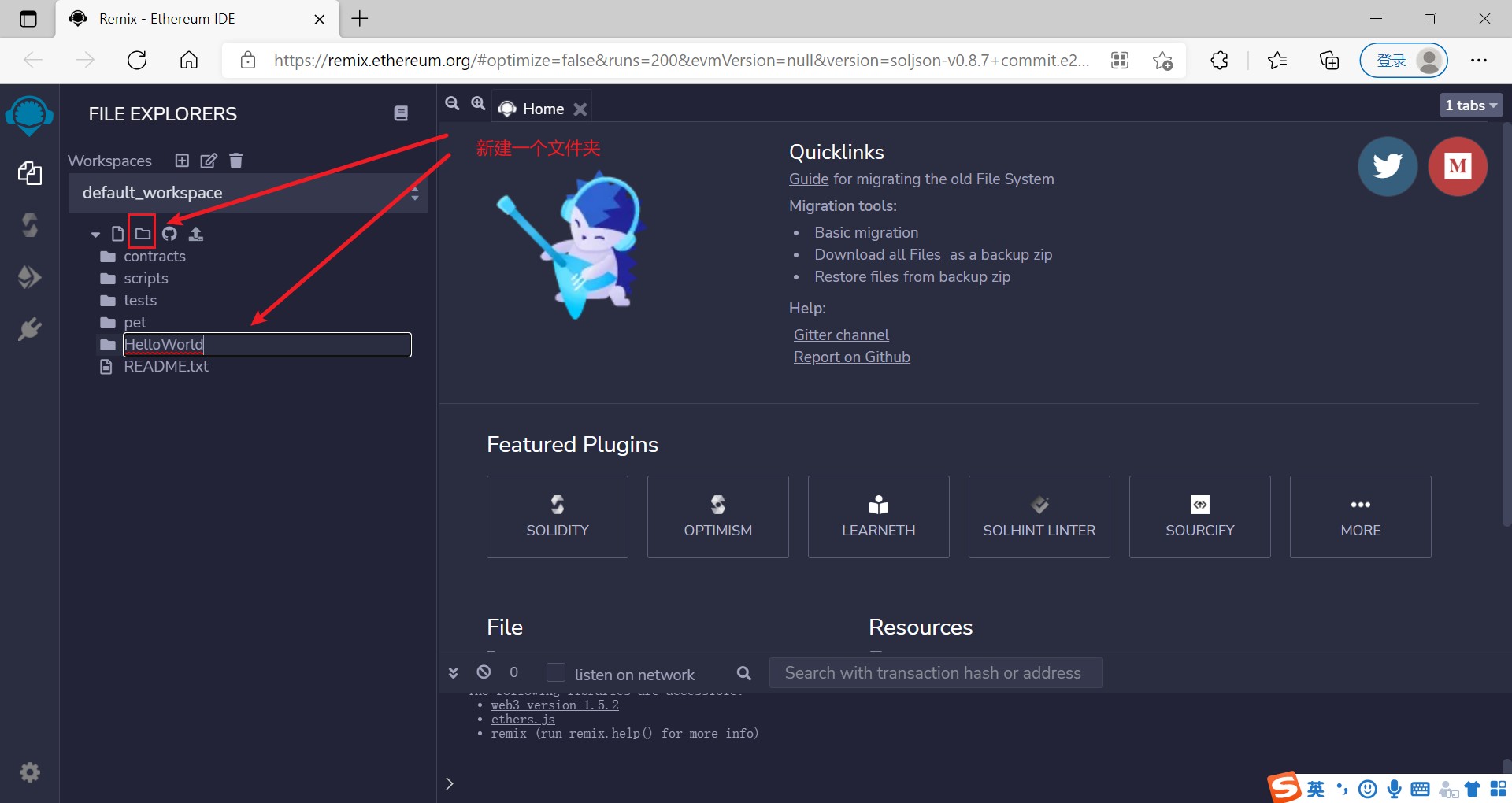Close the Home tab
1512x803 pixels.
pyautogui.click(x=580, y=109)
